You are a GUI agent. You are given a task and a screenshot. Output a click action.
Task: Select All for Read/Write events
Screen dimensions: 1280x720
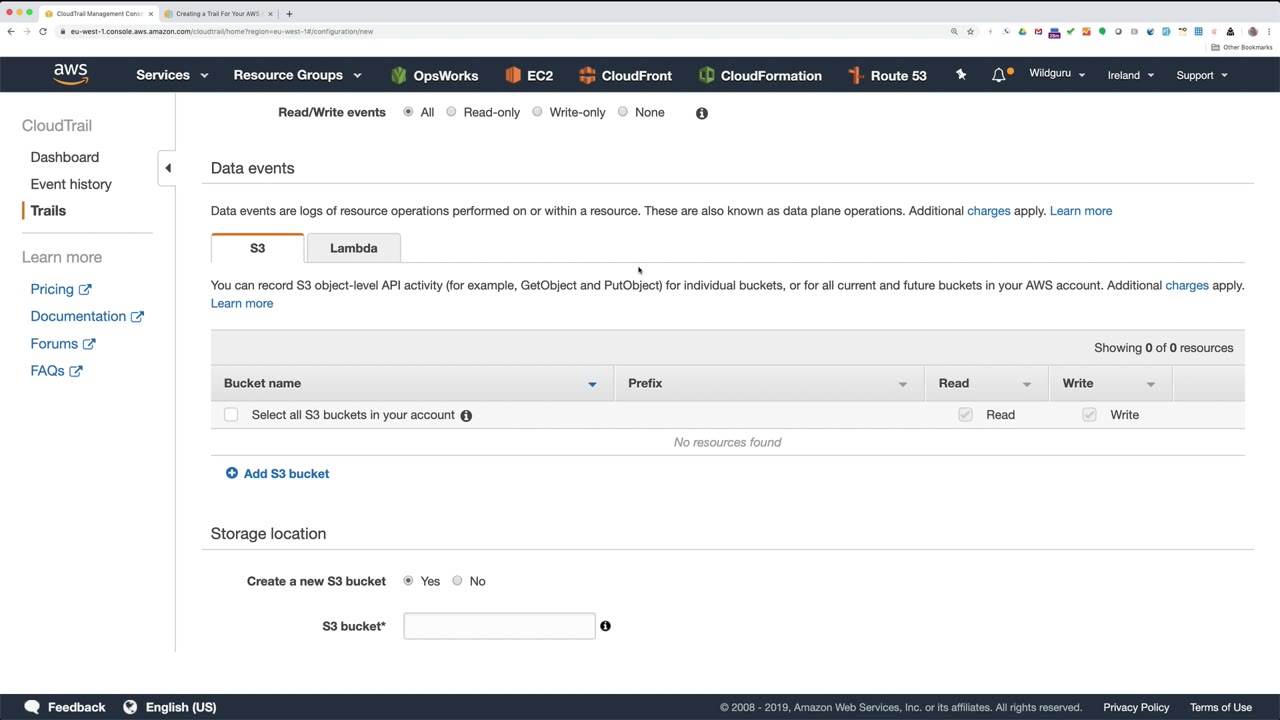click(408, 112)
